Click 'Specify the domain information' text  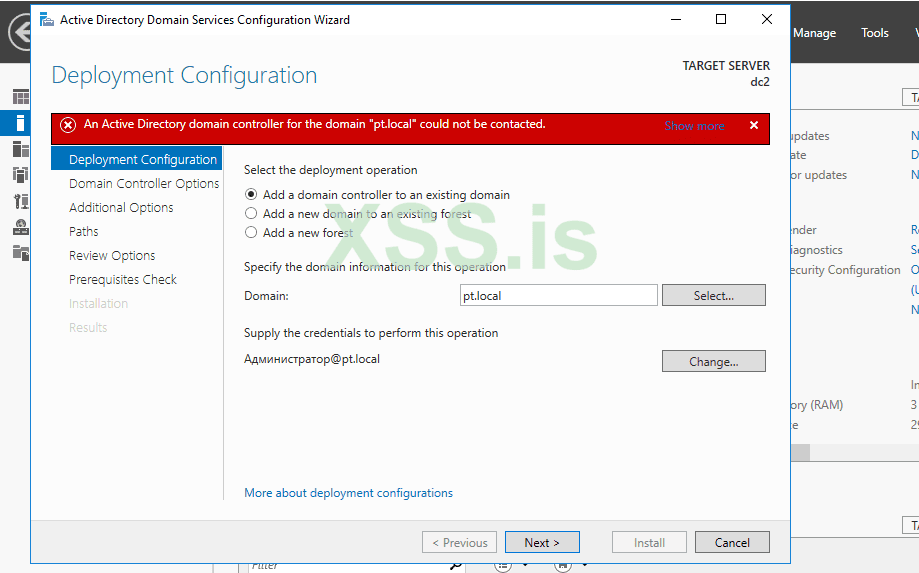[x=375, y=267]
